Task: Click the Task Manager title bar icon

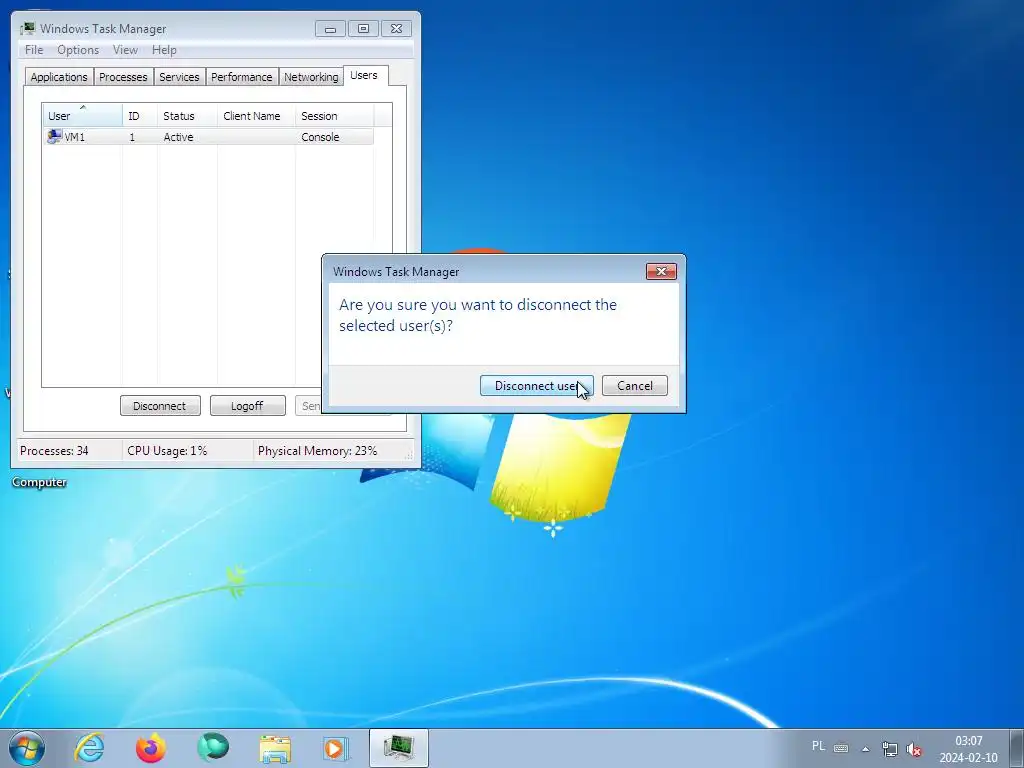Action: point(27,28)
